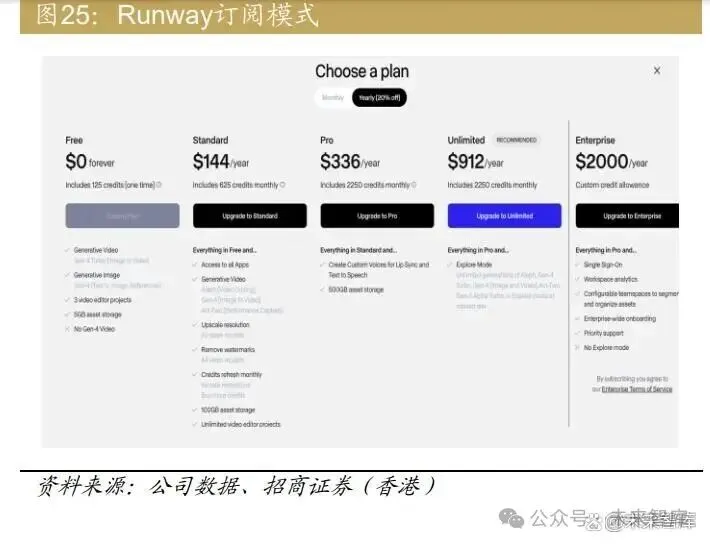The image size is (710, 546).
Task: Click the $144/year price
Action: [x=221, y=162]
